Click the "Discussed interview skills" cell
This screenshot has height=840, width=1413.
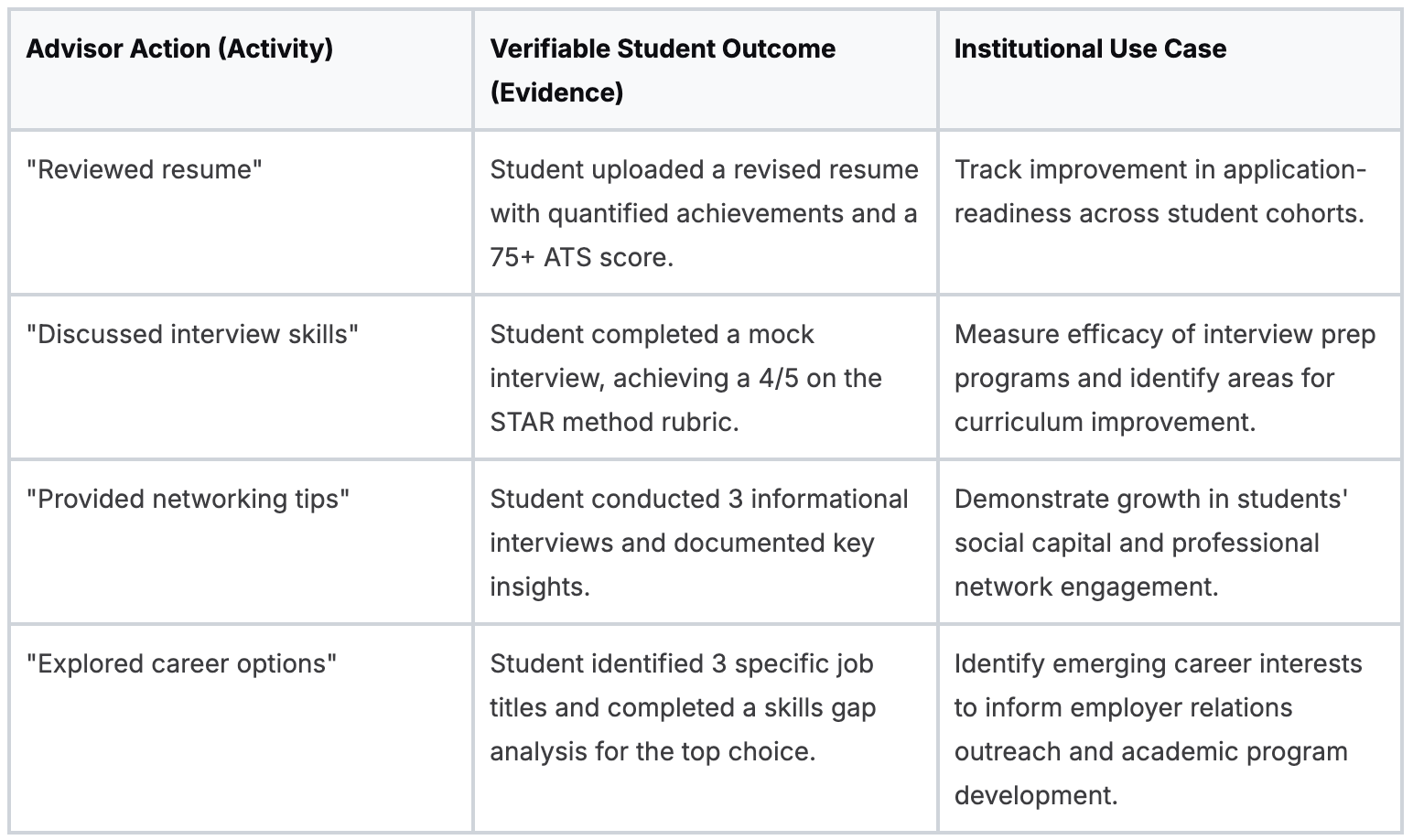tap(192, 334)
